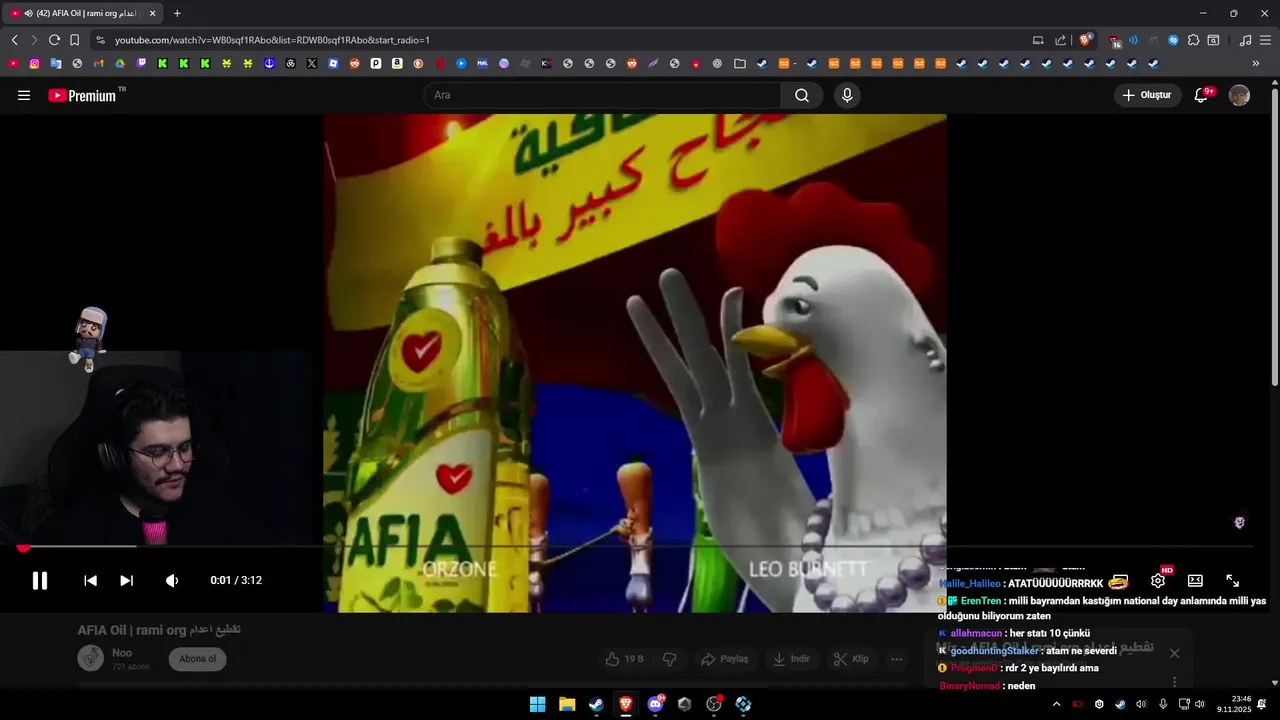Open the playlist panel three-dot options
The width and height of the screenshot is (1280, 720).
(1175, 682)
